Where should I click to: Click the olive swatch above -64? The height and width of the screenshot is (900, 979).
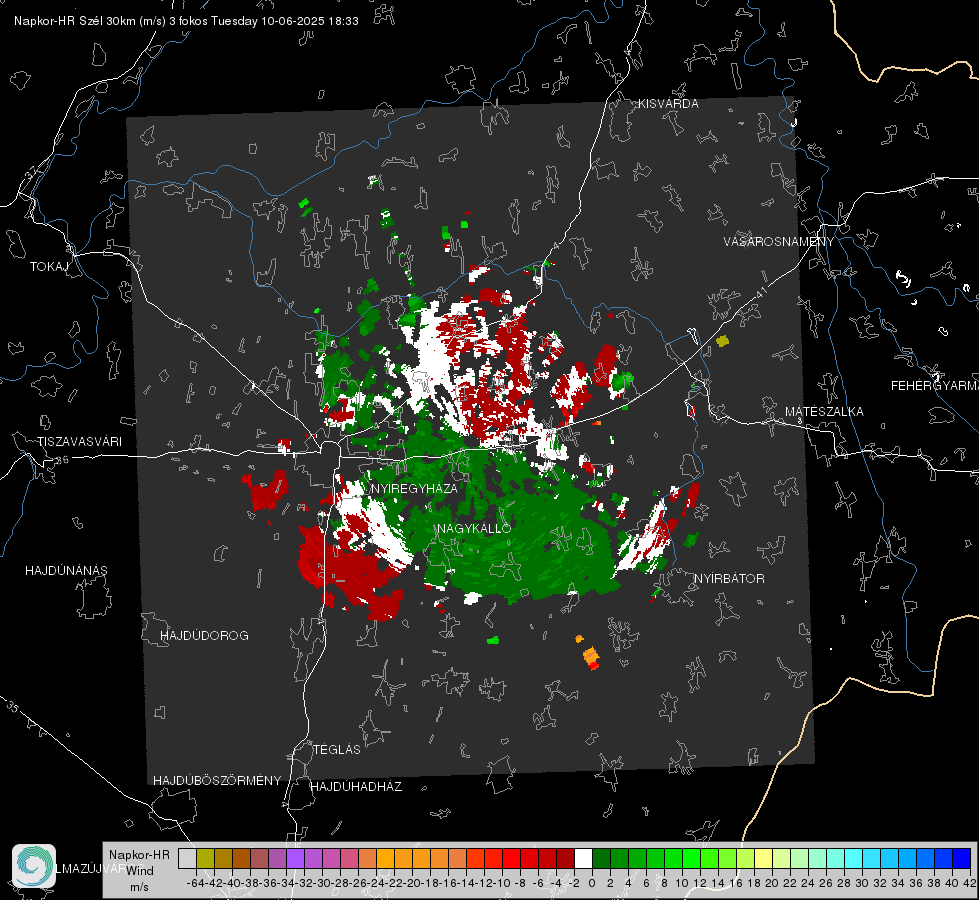pyautogui.click(x=205, y=858)
